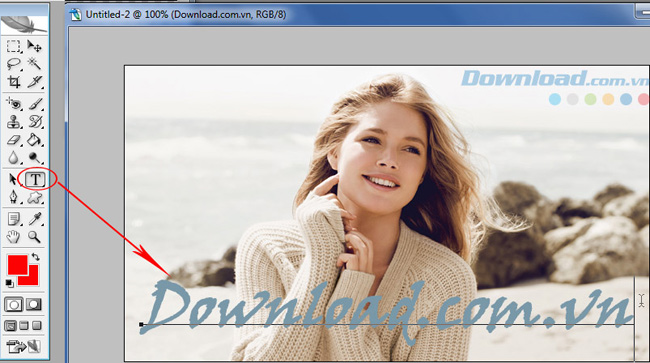The height and width of the screenshot is (363, 650).
Task: Click the Untitled-2 document window icon
Action: click(x=75, y=15)
